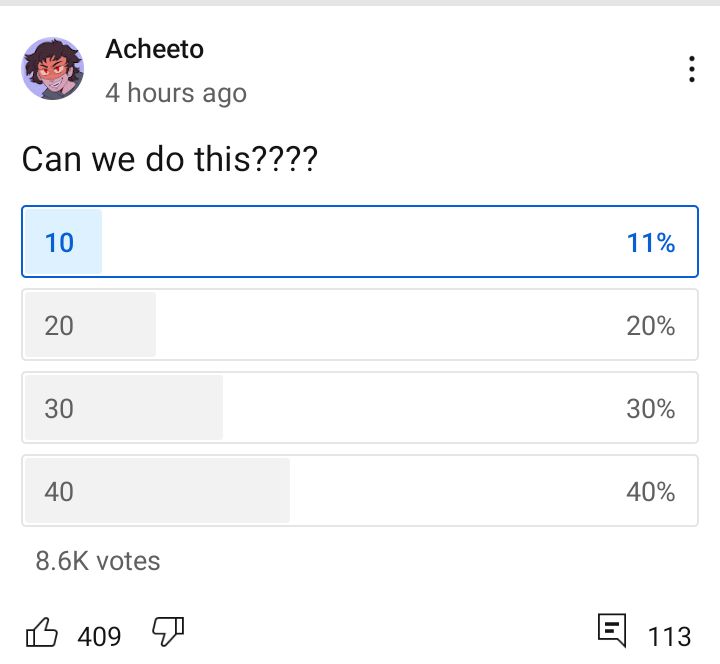Viewport: 720px width, 664px height.
Task: Open Acheeto's profile avatar
Action: [x=52, y=68]
